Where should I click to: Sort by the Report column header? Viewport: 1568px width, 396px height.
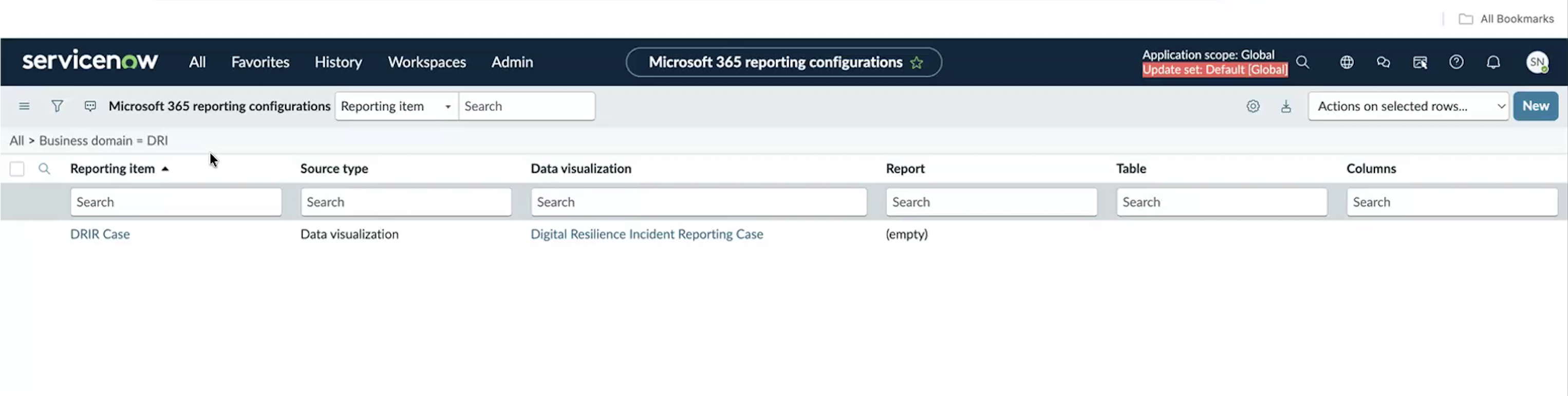(x=905, y=168)
